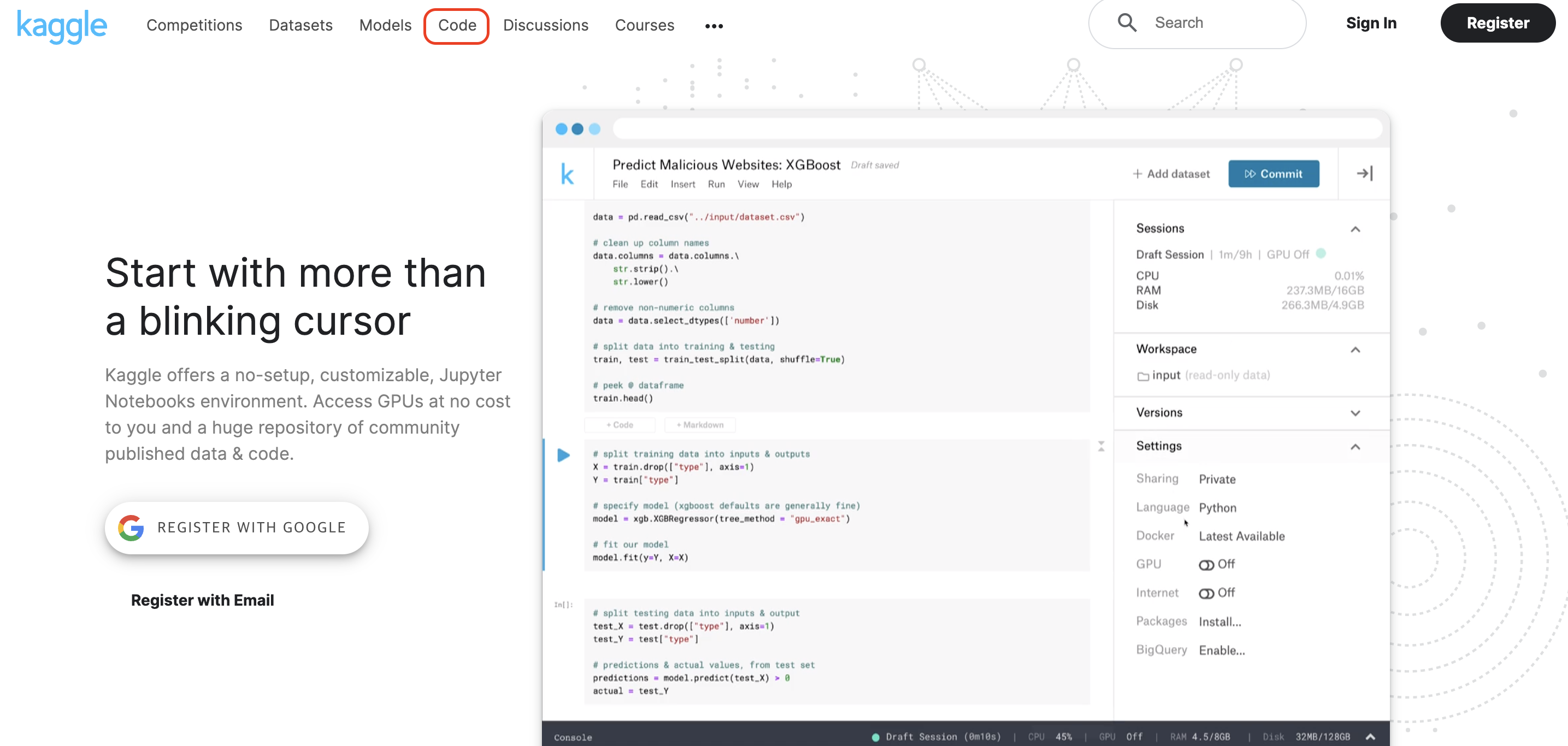Image resolution: width=1568 pixels, height=746 pixels.
Task: Click the blue Commit button
Action: click(x=1273, y=174)
